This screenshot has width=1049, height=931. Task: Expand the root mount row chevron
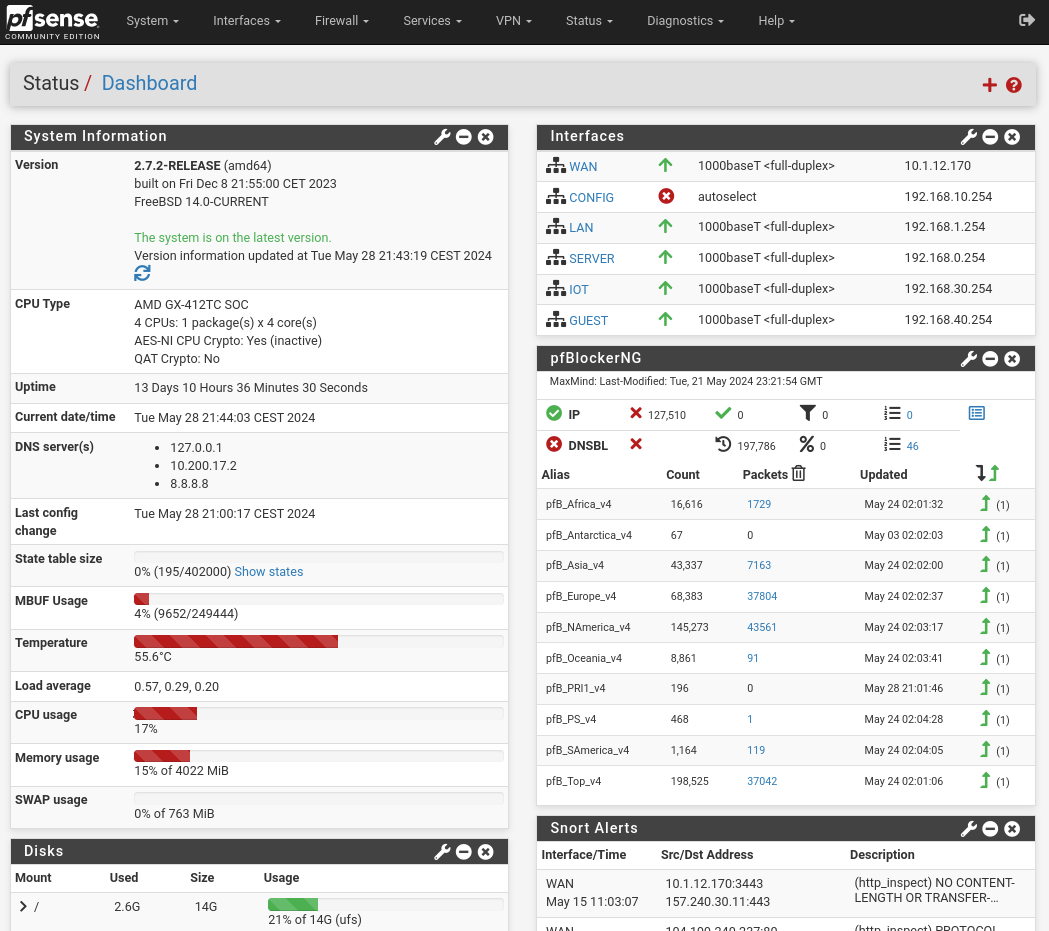coord(23,906)
